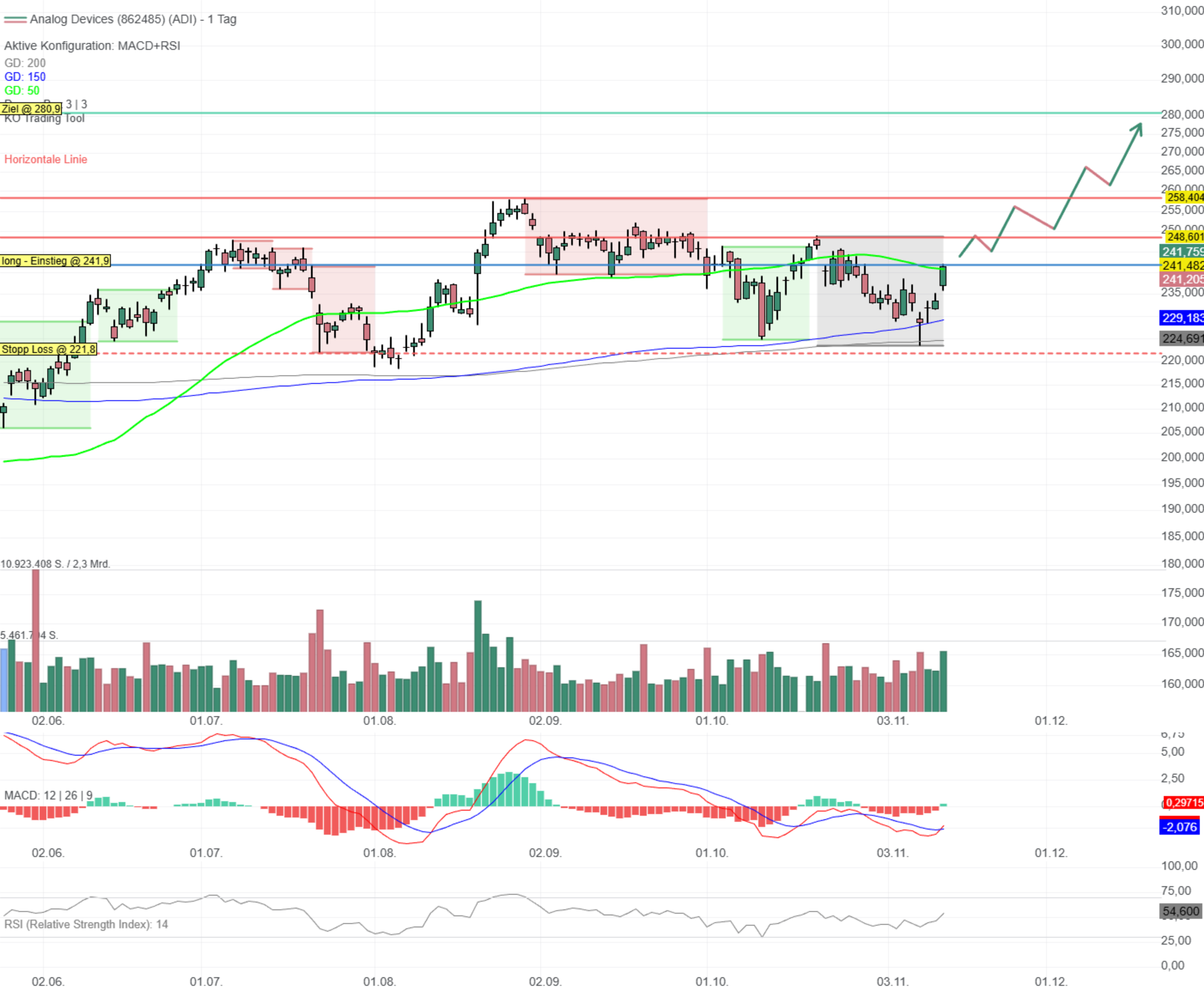The width and height of the screenshot is (1204, 990).
Task: Click the blue -2,076 MACD signal tag
Action: tap(1179, 826)
